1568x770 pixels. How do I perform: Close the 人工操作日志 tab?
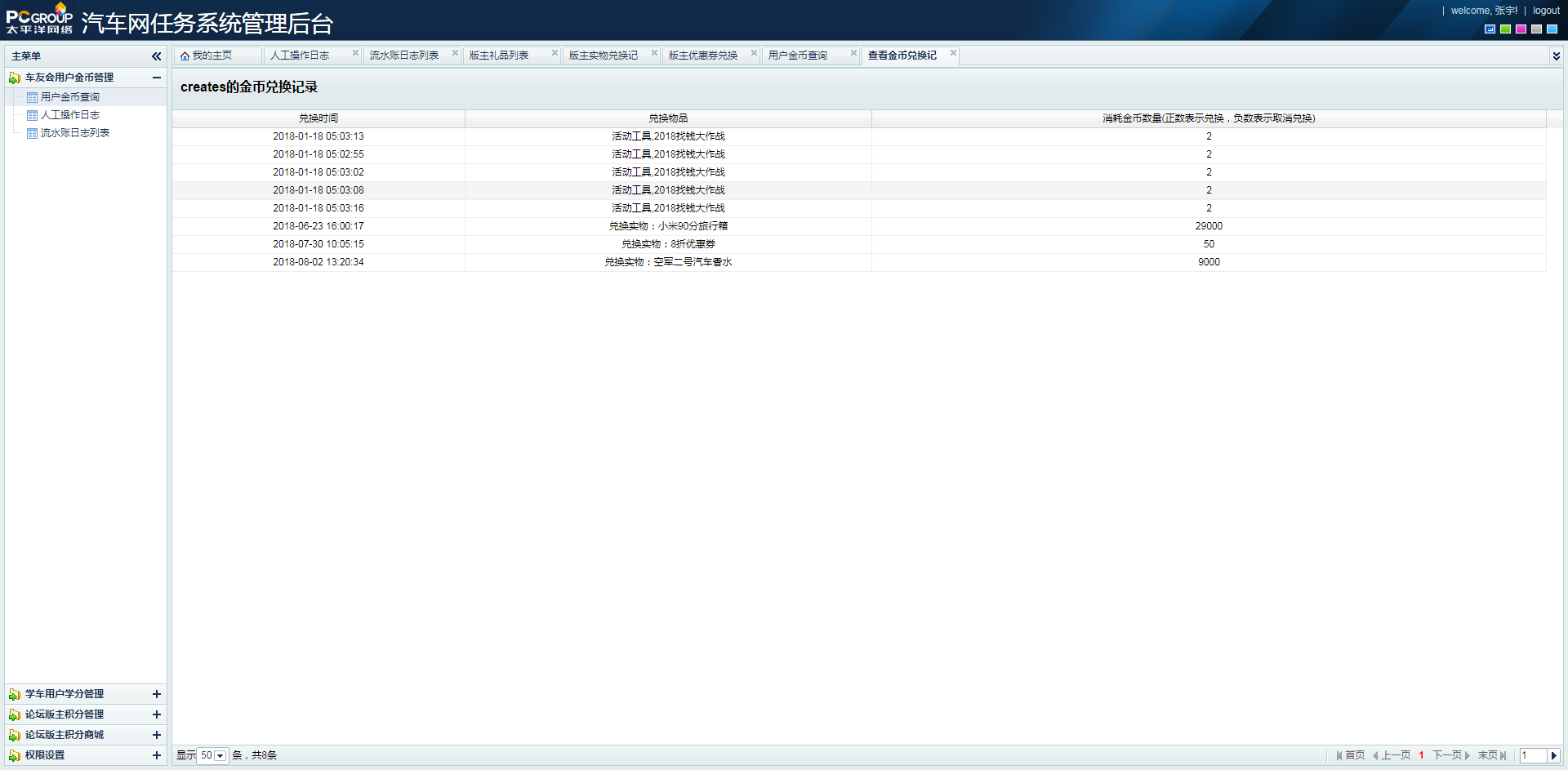[355, 53]
